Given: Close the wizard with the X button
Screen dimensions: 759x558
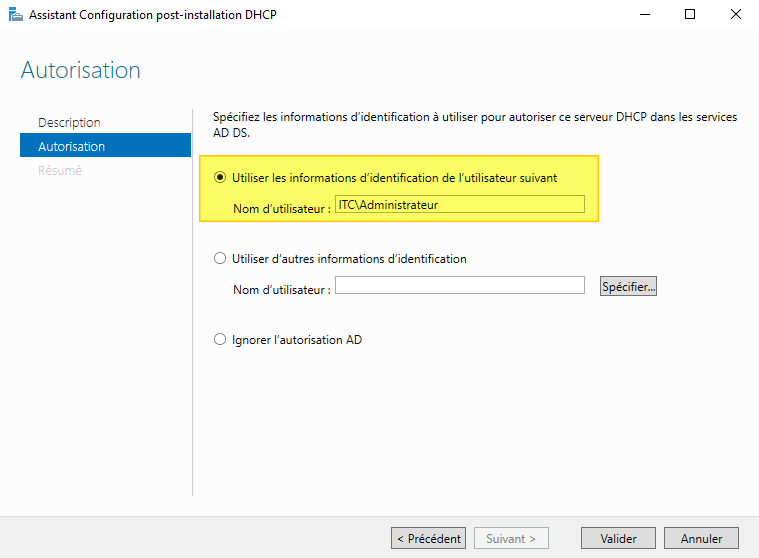Looking at the screenshot, I should pos(736,15).
